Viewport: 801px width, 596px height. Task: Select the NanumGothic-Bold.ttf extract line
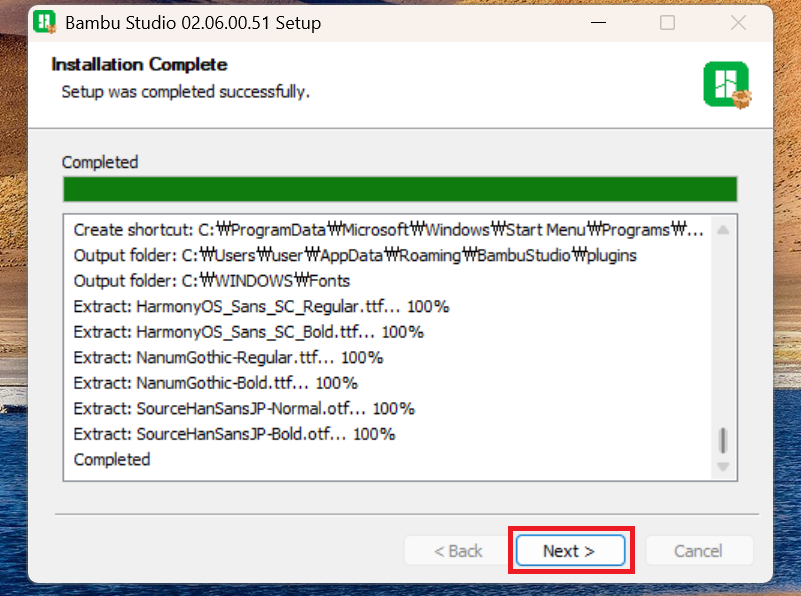coord(215,383)
